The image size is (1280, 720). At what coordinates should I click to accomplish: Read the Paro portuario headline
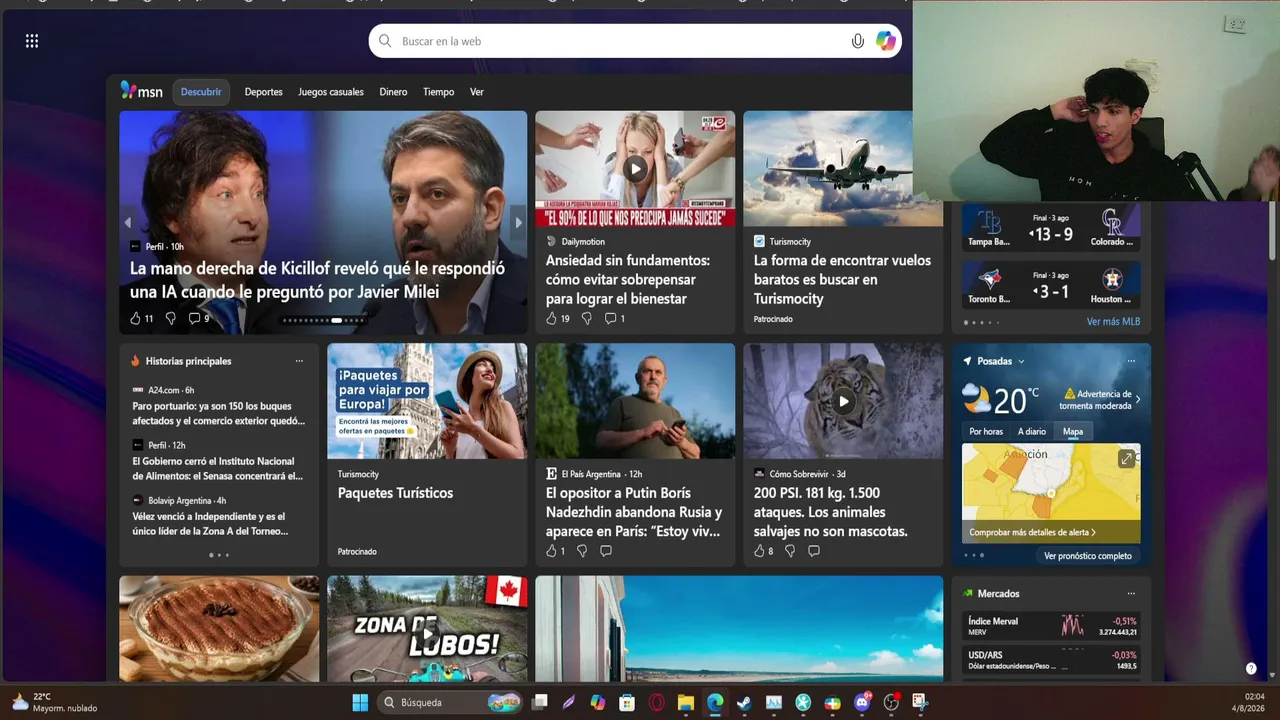click(219, 414)
